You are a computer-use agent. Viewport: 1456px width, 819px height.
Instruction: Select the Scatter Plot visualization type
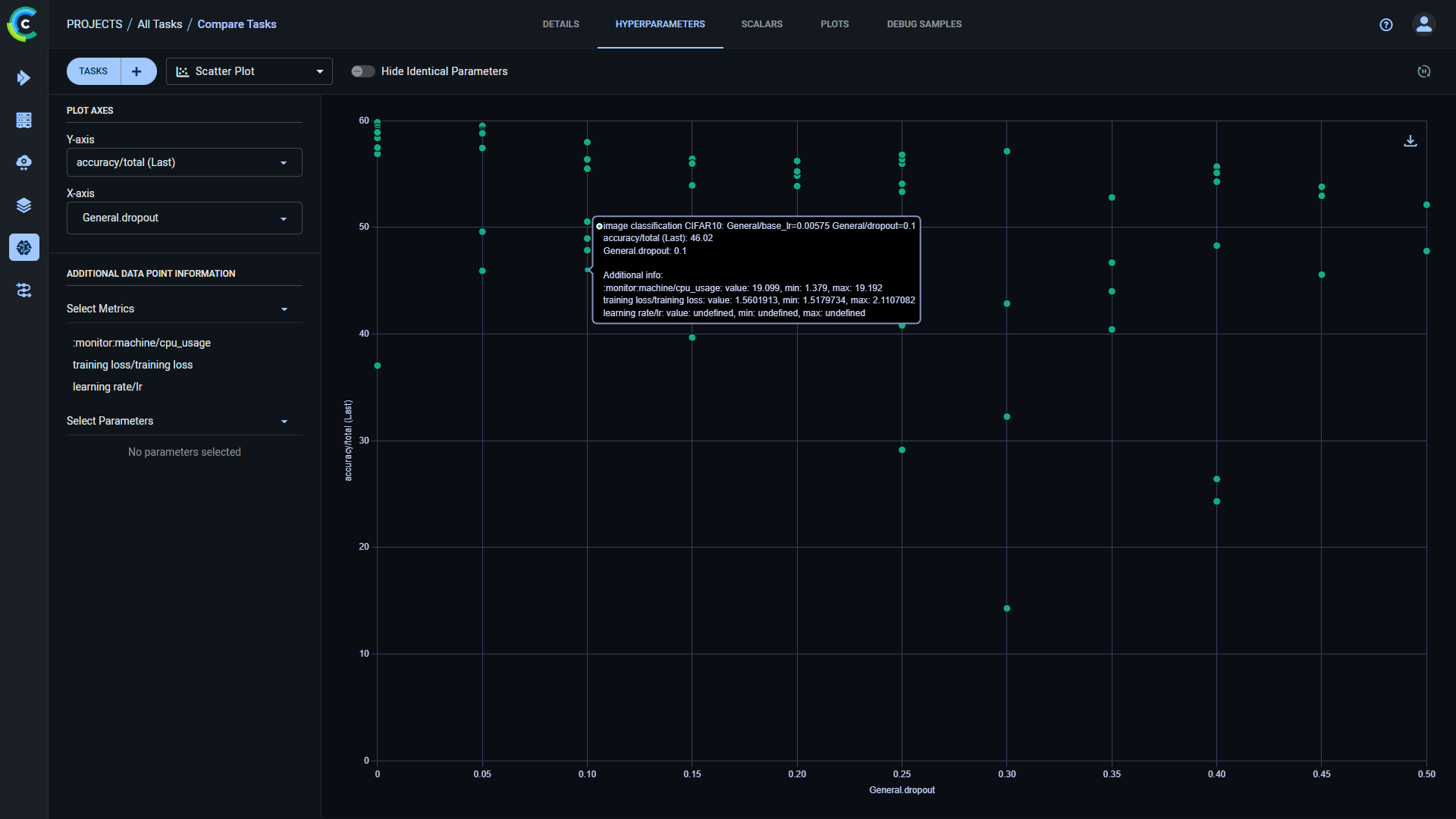tap(249, 71)
